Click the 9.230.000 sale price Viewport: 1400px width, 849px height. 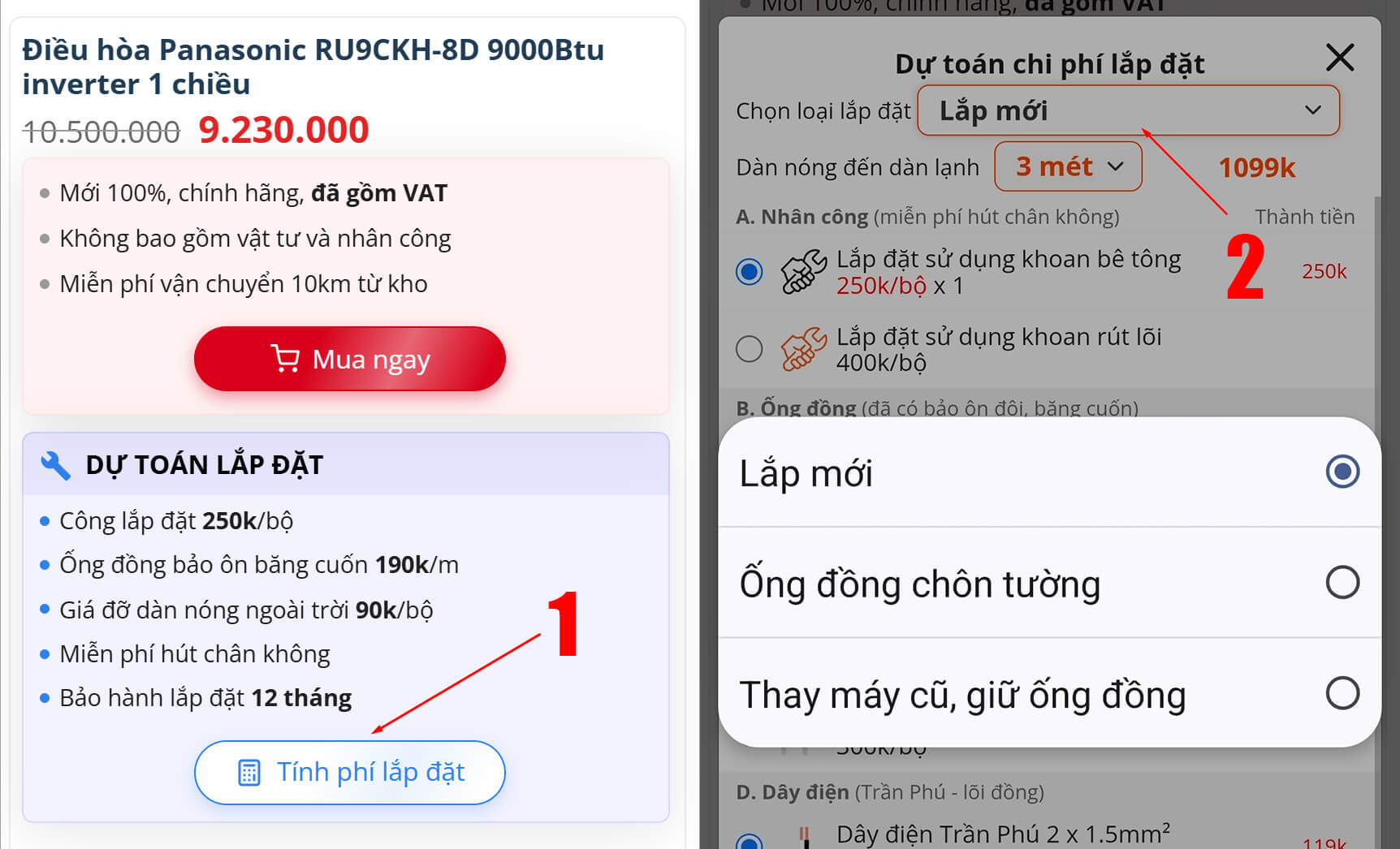pos(283,130)
